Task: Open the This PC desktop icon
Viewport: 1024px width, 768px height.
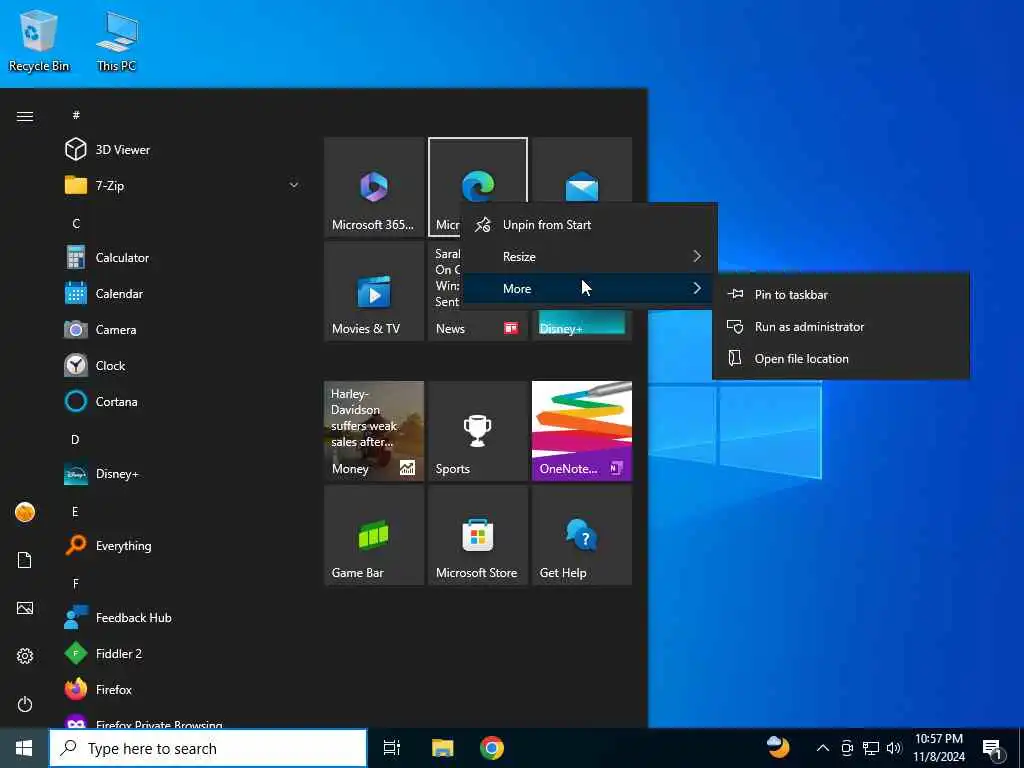Action: pos(116,40)
